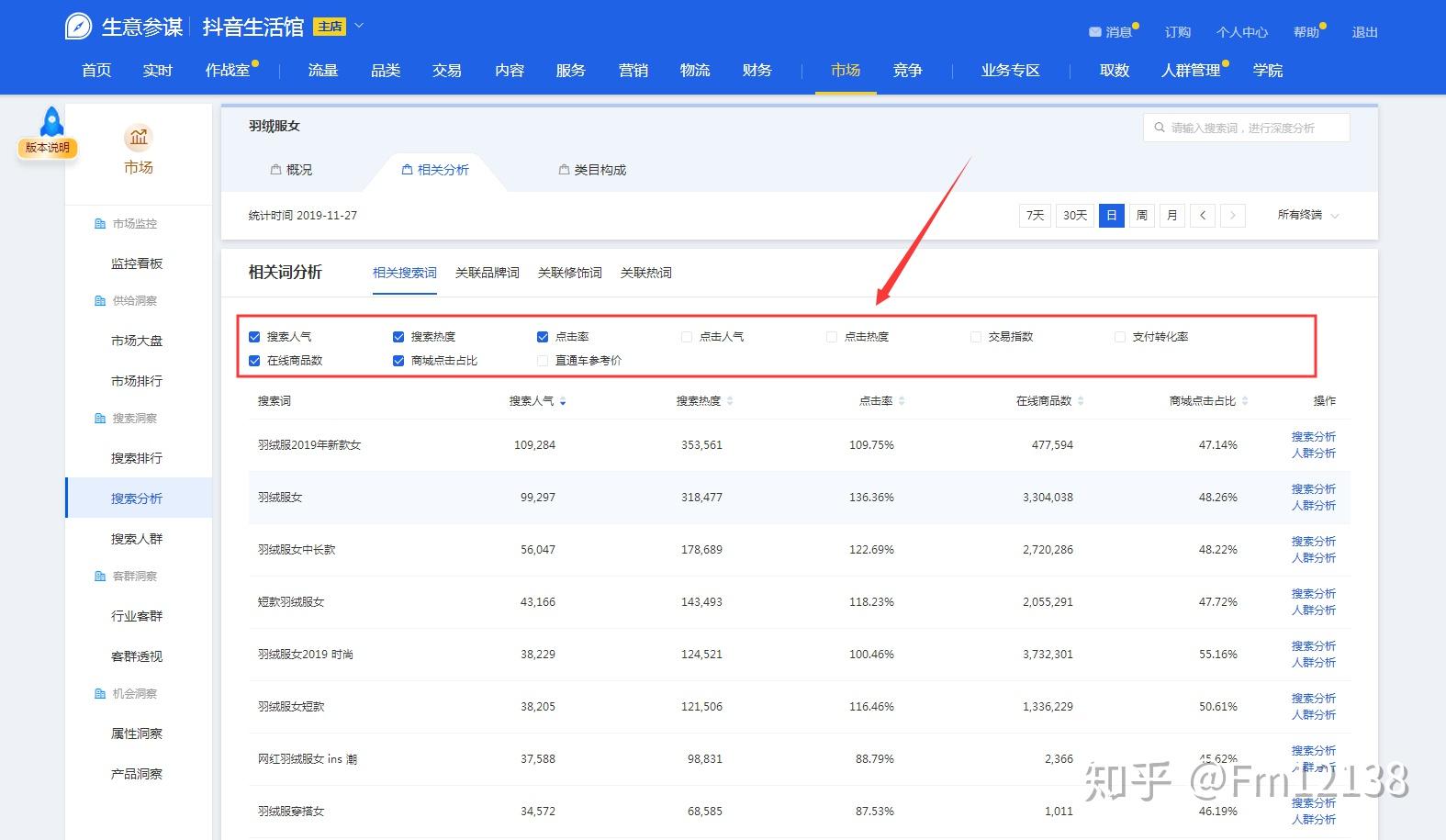
Task: Open the 作战室 top navigation menu
Action: (x=228, y=71)
